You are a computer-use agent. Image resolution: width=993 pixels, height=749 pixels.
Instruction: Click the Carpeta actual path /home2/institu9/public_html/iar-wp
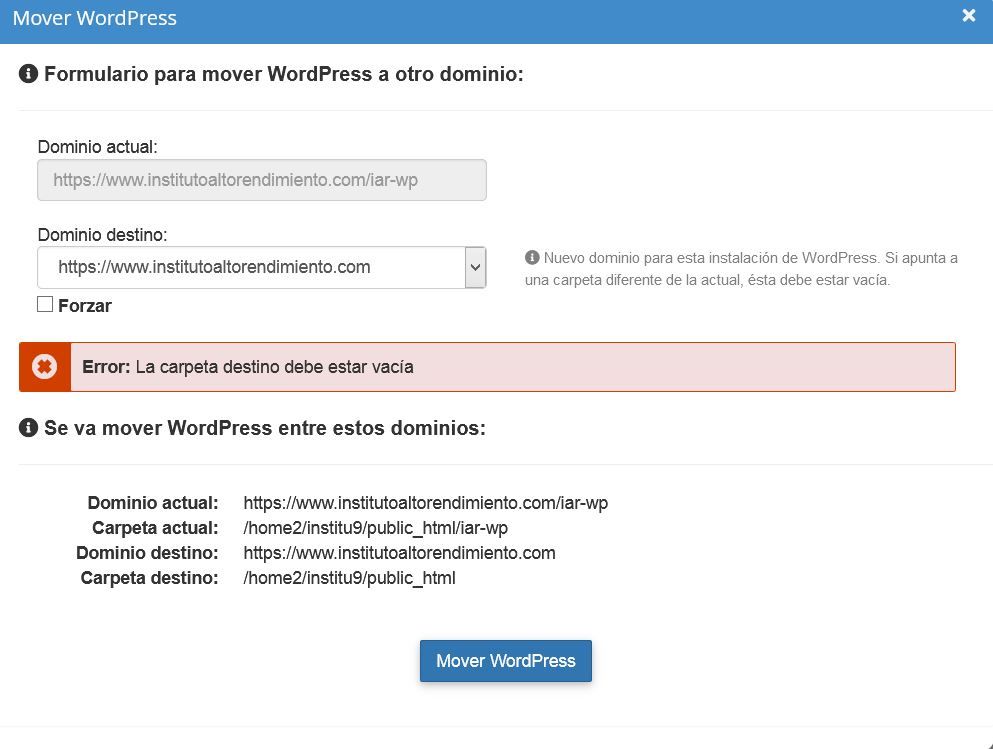click(376, 528)
